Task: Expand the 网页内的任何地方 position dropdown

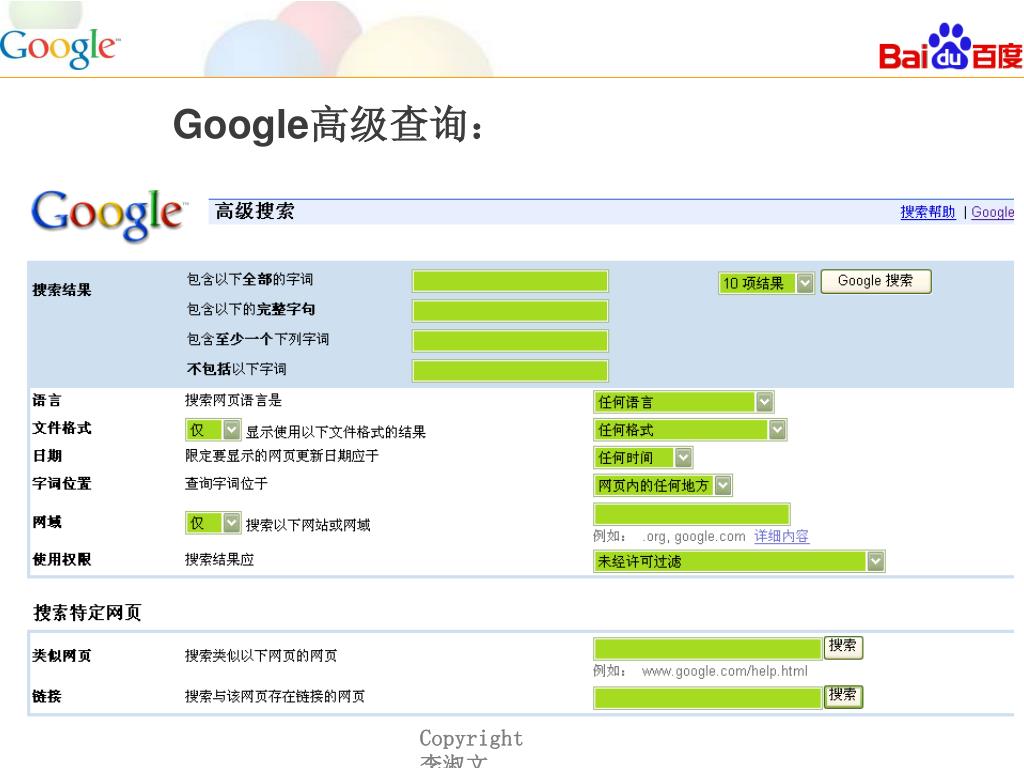Action: pyautogui.click(x=663, y=485)
